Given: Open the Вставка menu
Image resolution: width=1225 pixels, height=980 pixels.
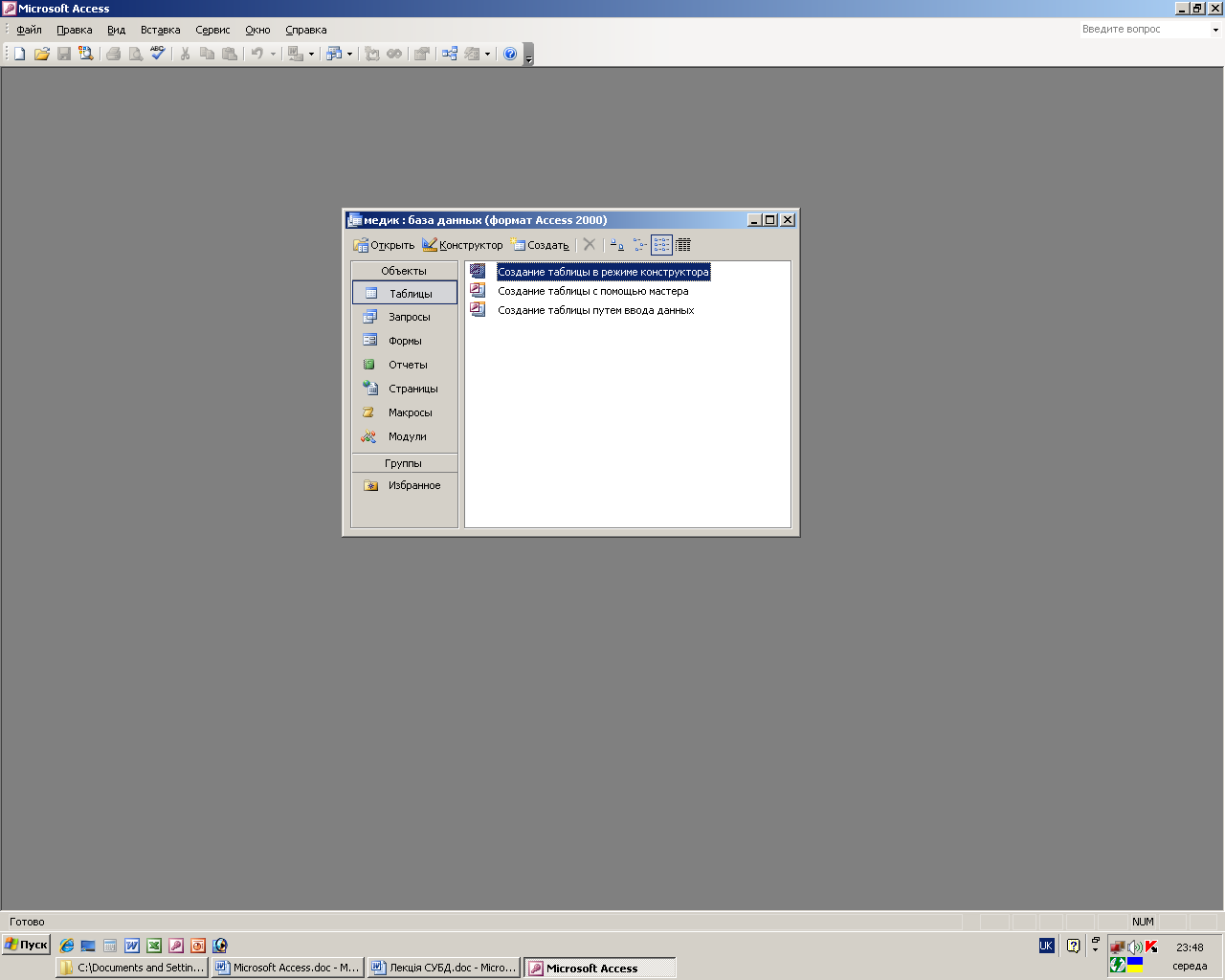Looking at the screenshot, I should tap(160, 30).
